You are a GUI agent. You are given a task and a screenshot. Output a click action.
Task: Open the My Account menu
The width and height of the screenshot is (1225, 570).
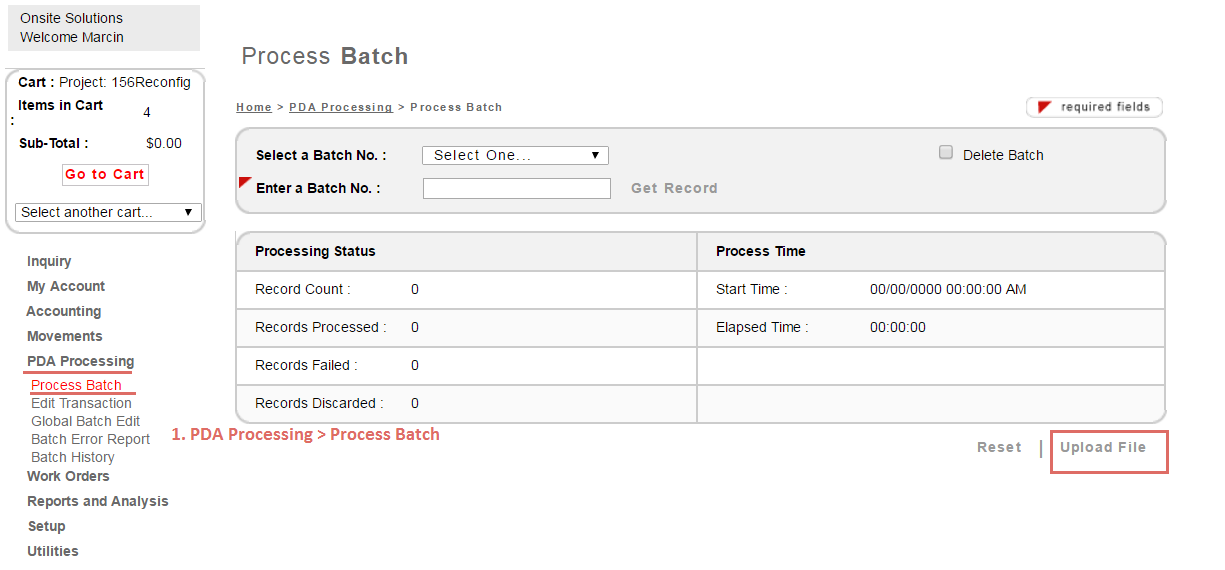pyautogui.click(x=66, y=286)
